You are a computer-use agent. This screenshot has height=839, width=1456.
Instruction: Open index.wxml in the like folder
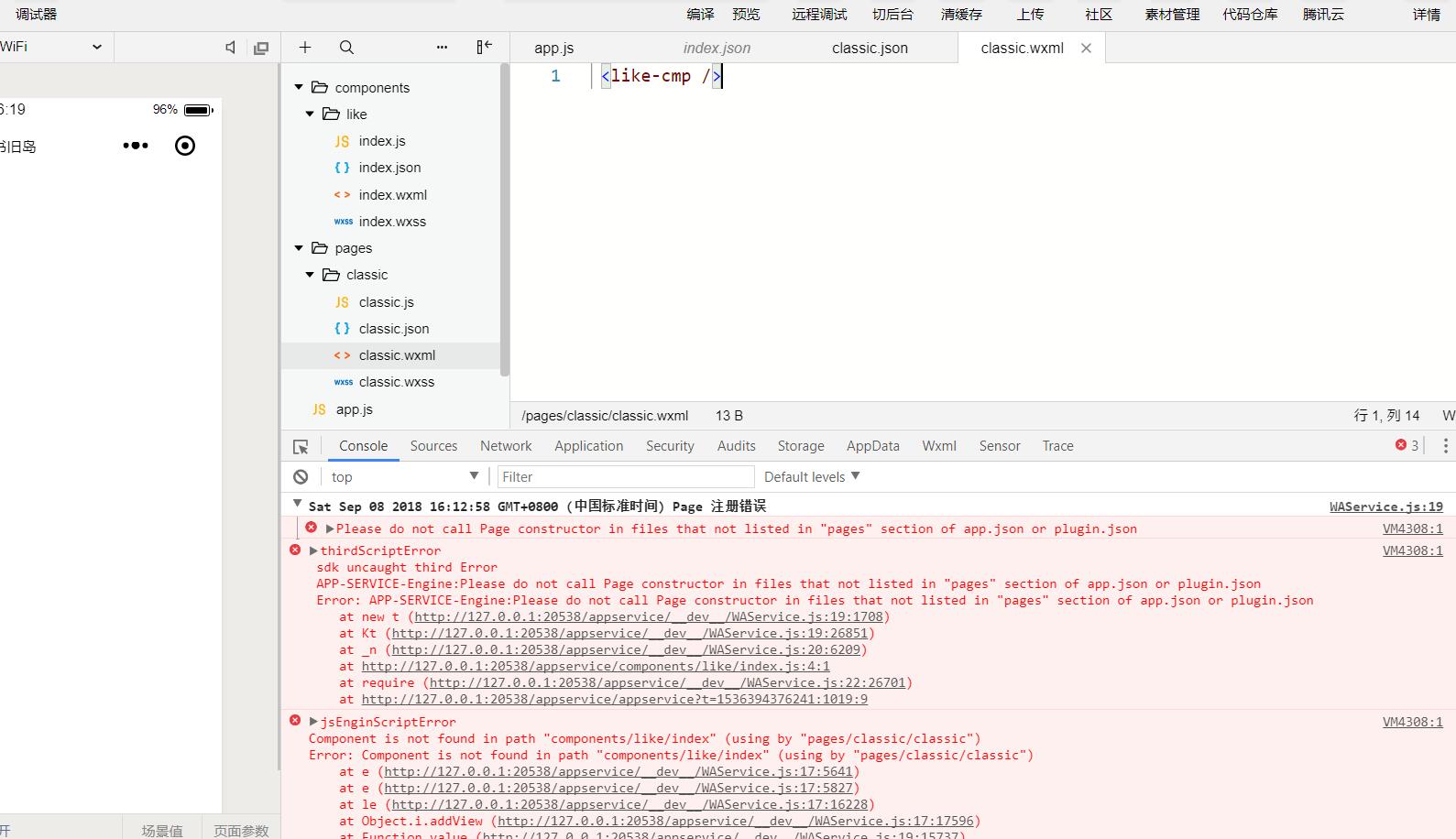(392, 195)
